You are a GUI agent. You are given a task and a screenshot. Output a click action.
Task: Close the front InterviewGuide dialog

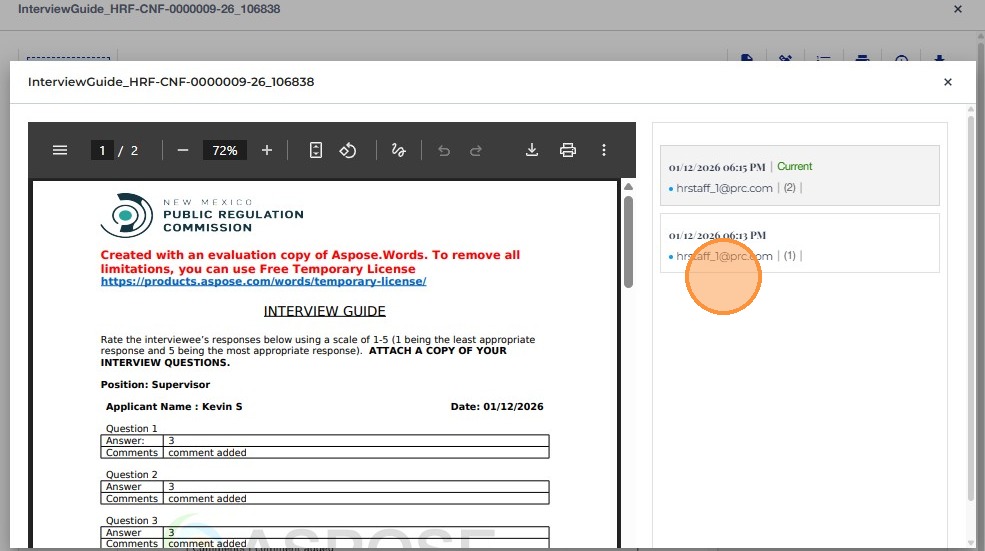[x=948, y=82]
